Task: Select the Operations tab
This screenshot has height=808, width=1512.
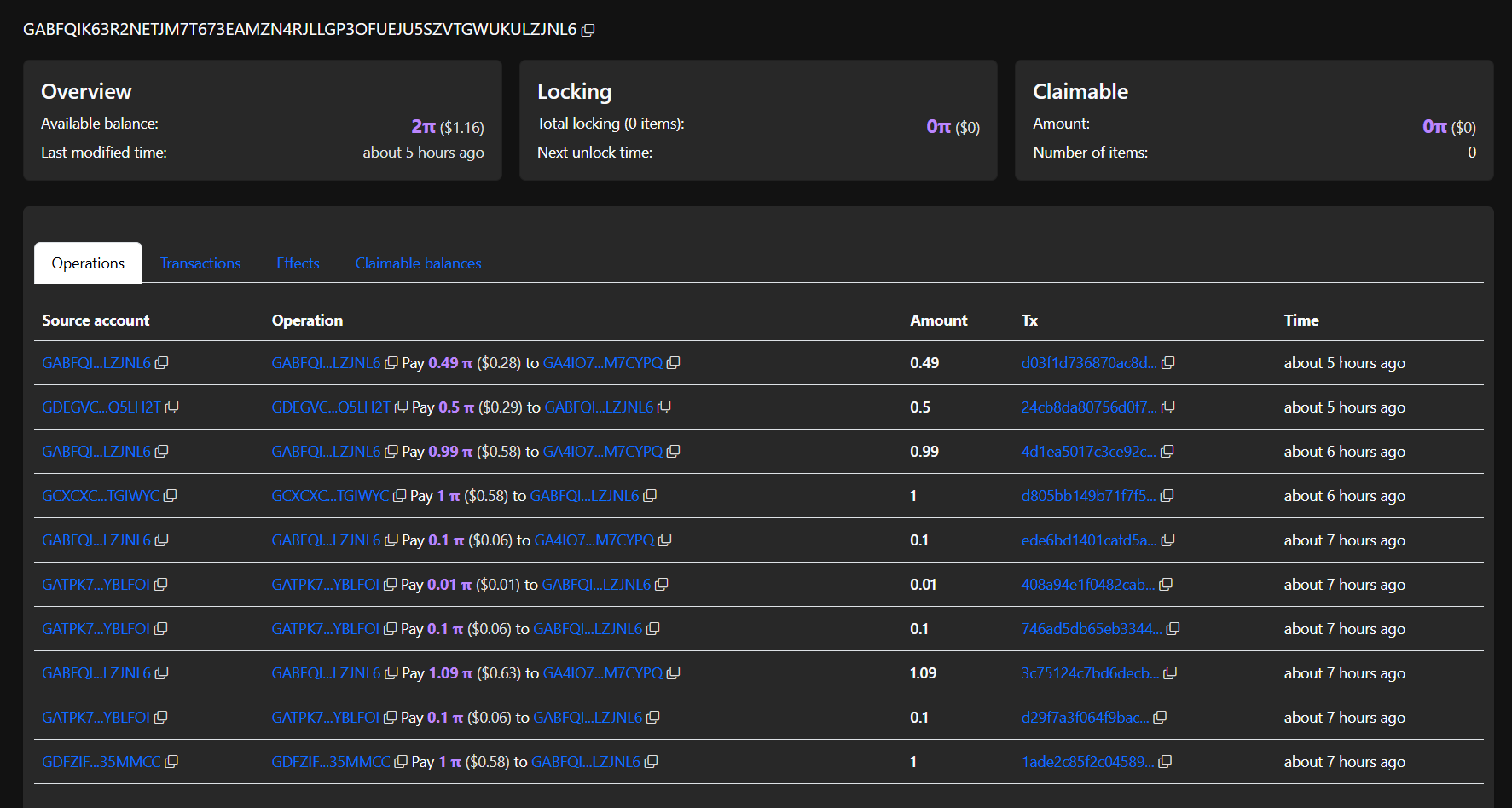Action: [x=87, y=263]
